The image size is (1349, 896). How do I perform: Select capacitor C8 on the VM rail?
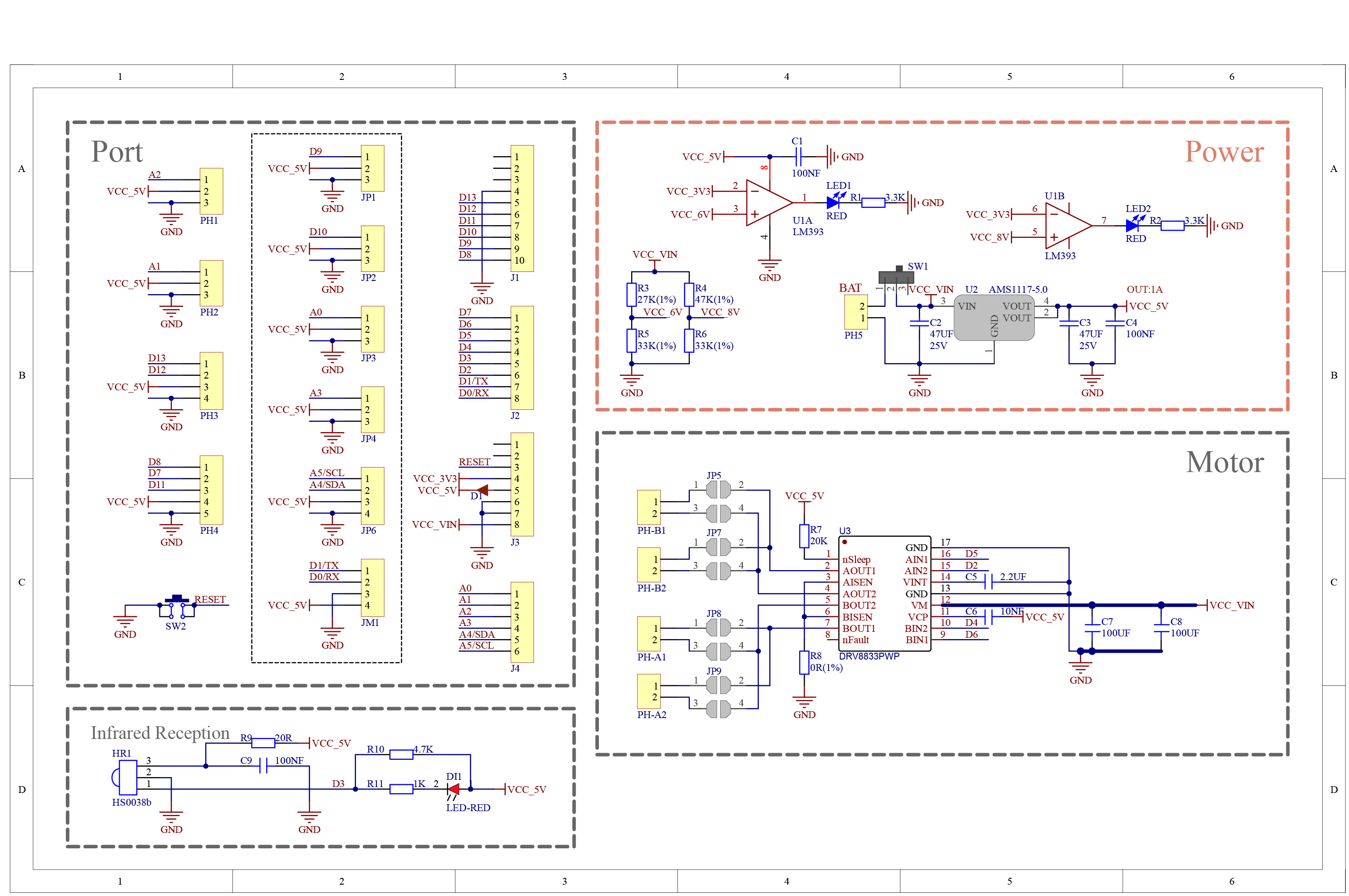pos(1161,627)
